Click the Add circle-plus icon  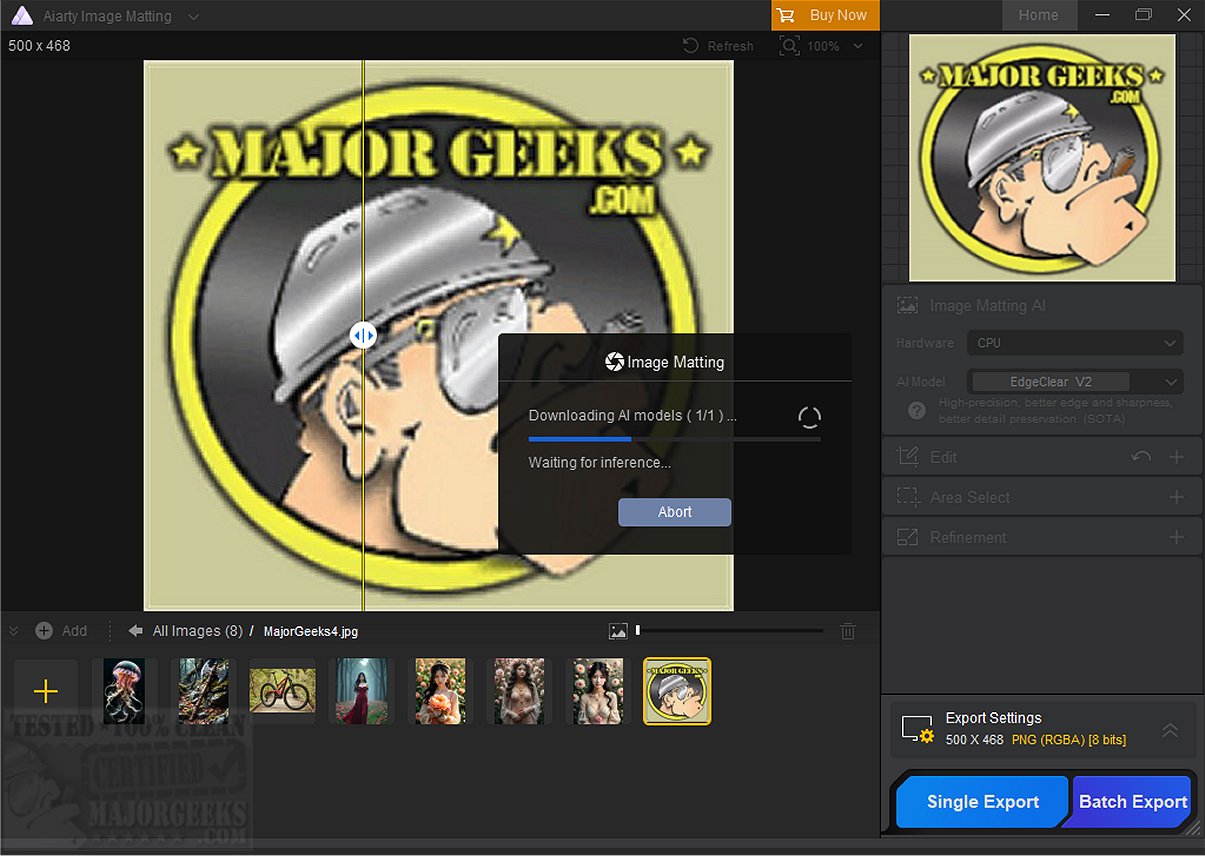tap(44, 631)
